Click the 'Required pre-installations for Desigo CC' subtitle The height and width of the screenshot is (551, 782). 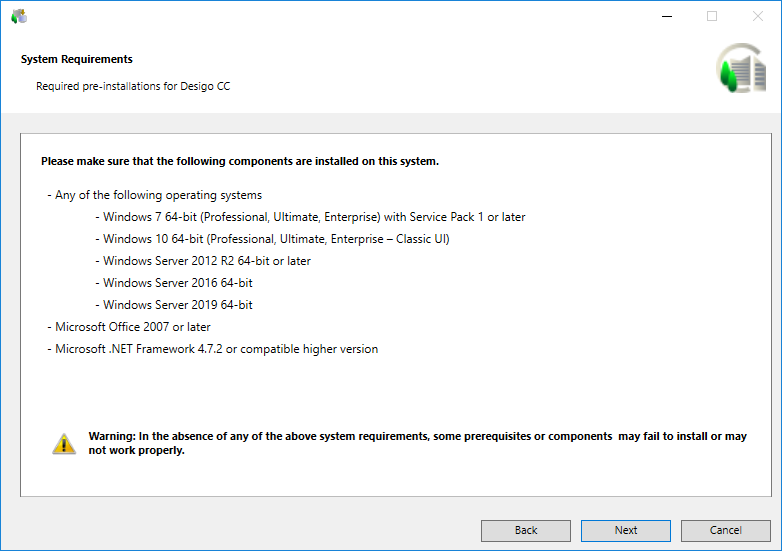click(133, 86)
